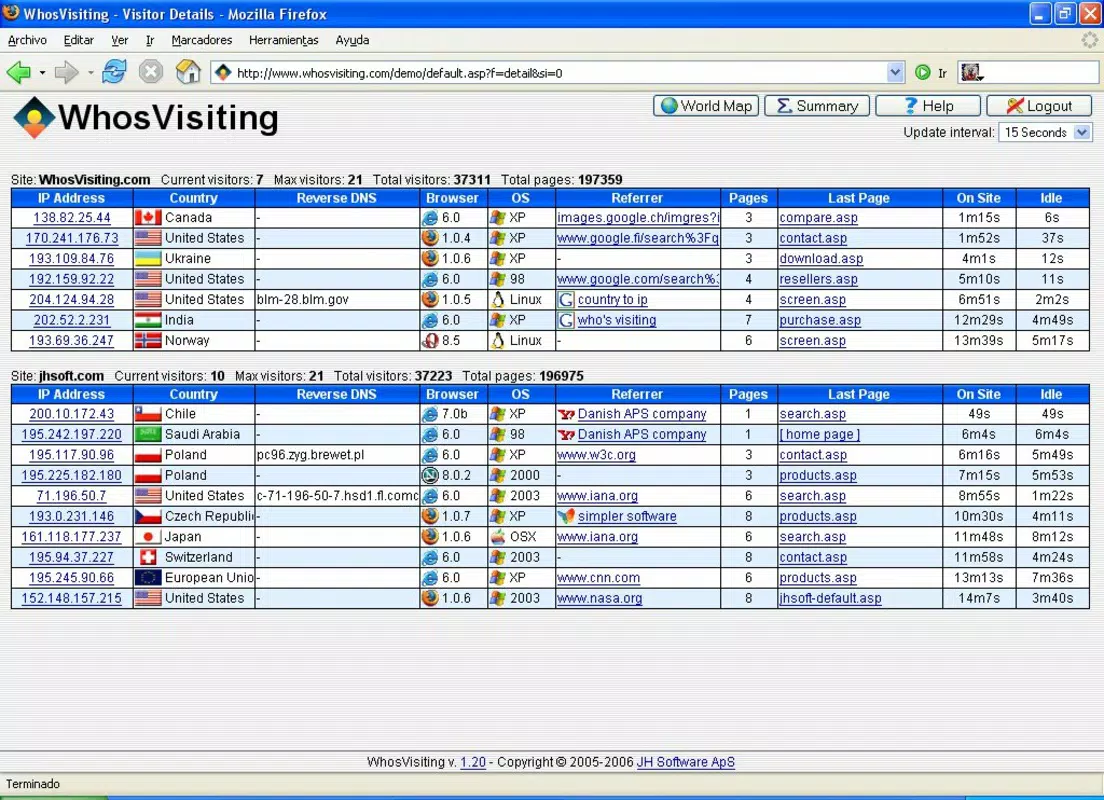Open the Marcadores menu
Viewport: 1104px width, 800px height.
pos(202,40)
